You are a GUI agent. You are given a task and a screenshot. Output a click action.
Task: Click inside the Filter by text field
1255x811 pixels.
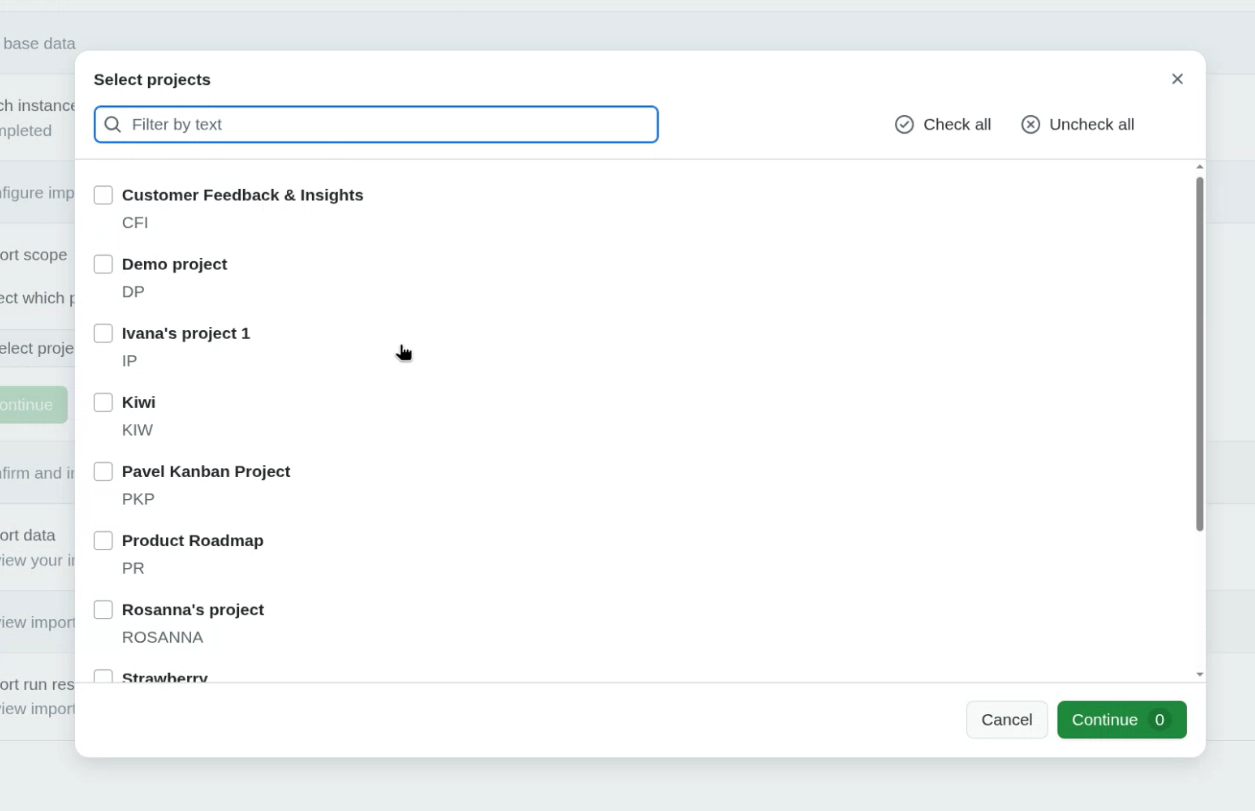pos(375,124)
